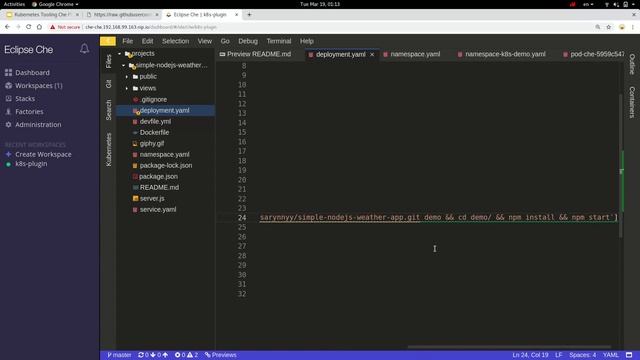Go to Stacks page
This screenshot has height=360, width=640.
tap(25, 99)
